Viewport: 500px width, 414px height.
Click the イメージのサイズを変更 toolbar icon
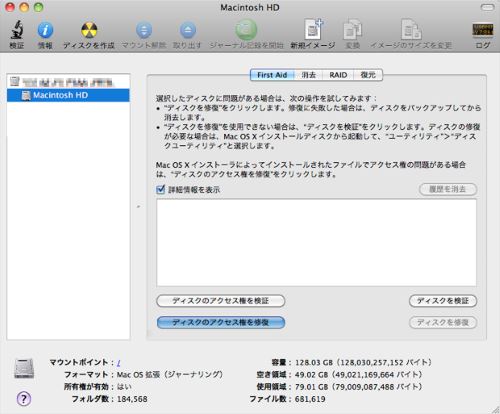coord(411,30)
